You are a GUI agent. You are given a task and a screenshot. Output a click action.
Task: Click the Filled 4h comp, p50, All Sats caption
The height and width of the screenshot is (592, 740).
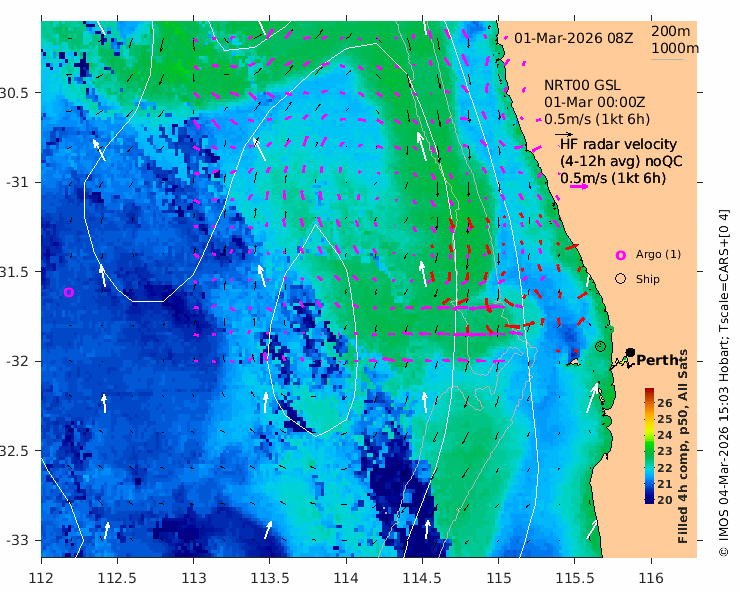[x=682, y=446]
